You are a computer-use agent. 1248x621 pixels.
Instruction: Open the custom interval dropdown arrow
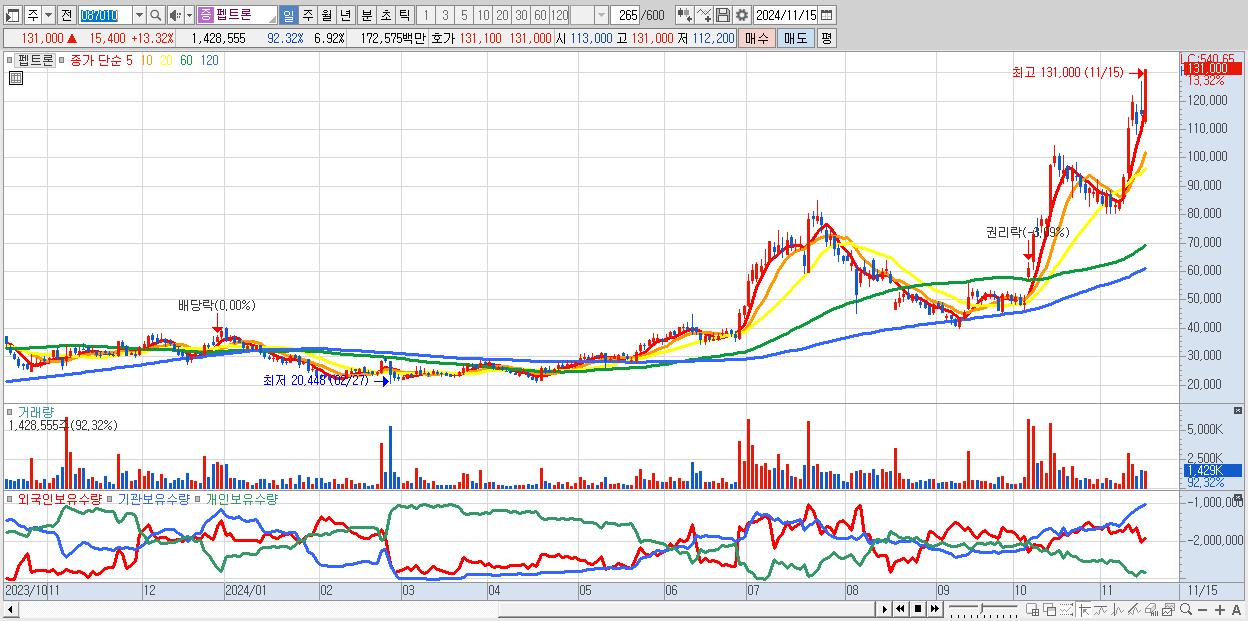coord(601,15)
